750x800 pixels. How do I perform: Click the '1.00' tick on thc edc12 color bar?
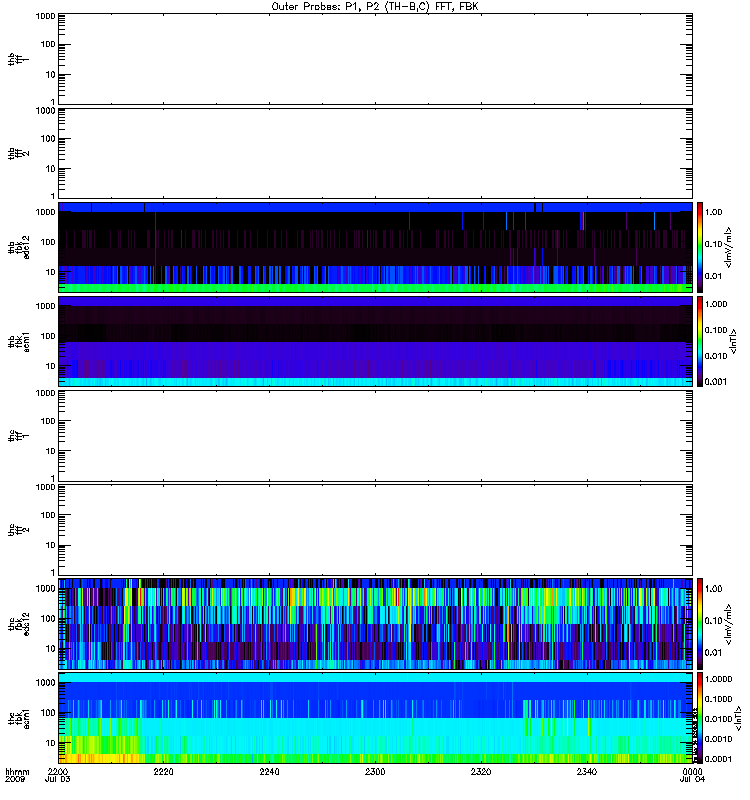[713, 589]
